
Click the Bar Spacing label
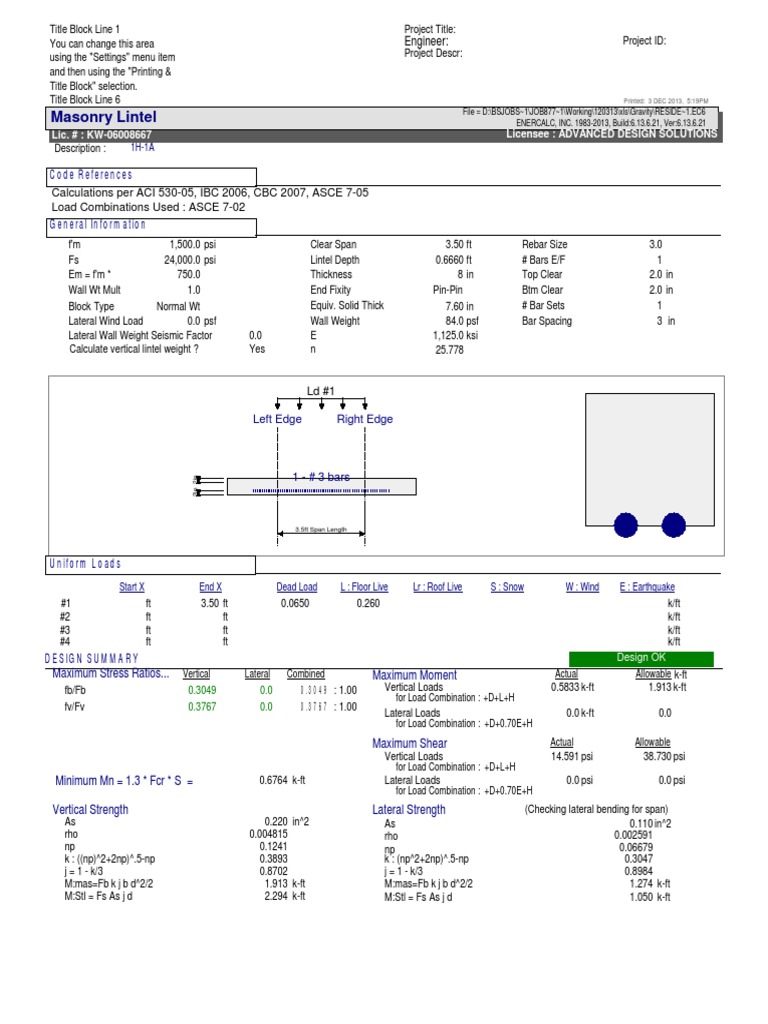pos(547,321)
